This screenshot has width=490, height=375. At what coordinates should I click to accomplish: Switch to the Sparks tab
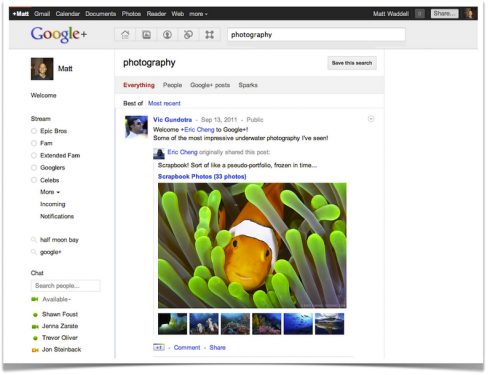point(248,85)
